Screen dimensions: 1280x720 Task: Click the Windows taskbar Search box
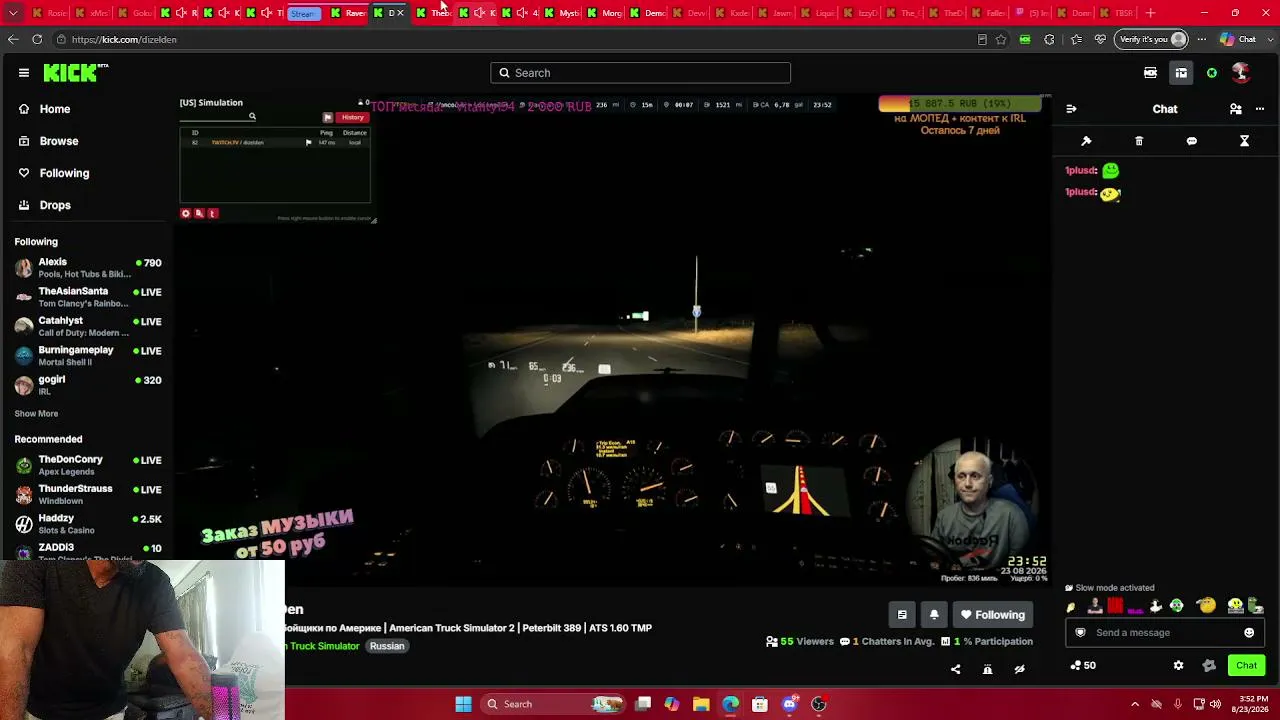click(x=553, y=704)
